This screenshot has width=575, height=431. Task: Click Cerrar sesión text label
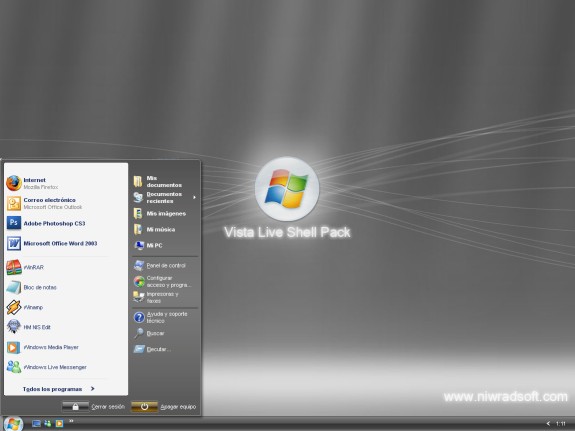point(108,407)
